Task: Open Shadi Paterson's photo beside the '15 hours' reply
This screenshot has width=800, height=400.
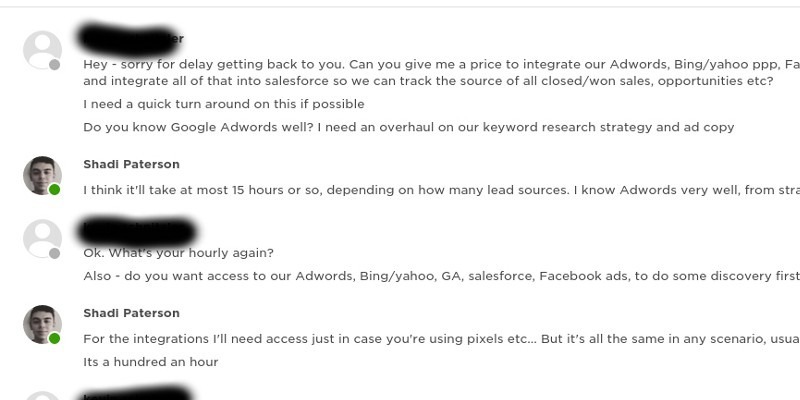Action: (42, 175)
